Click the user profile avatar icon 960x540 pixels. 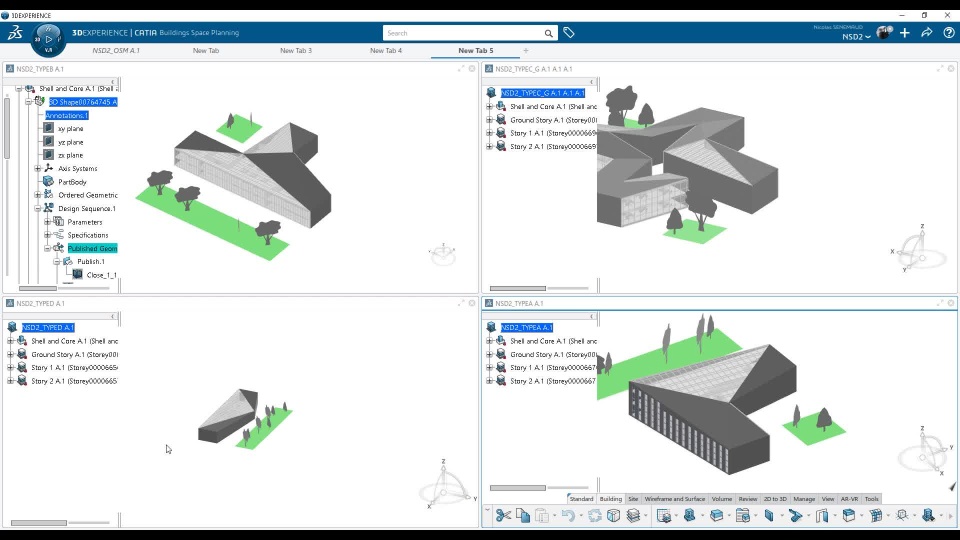[883, 33]
